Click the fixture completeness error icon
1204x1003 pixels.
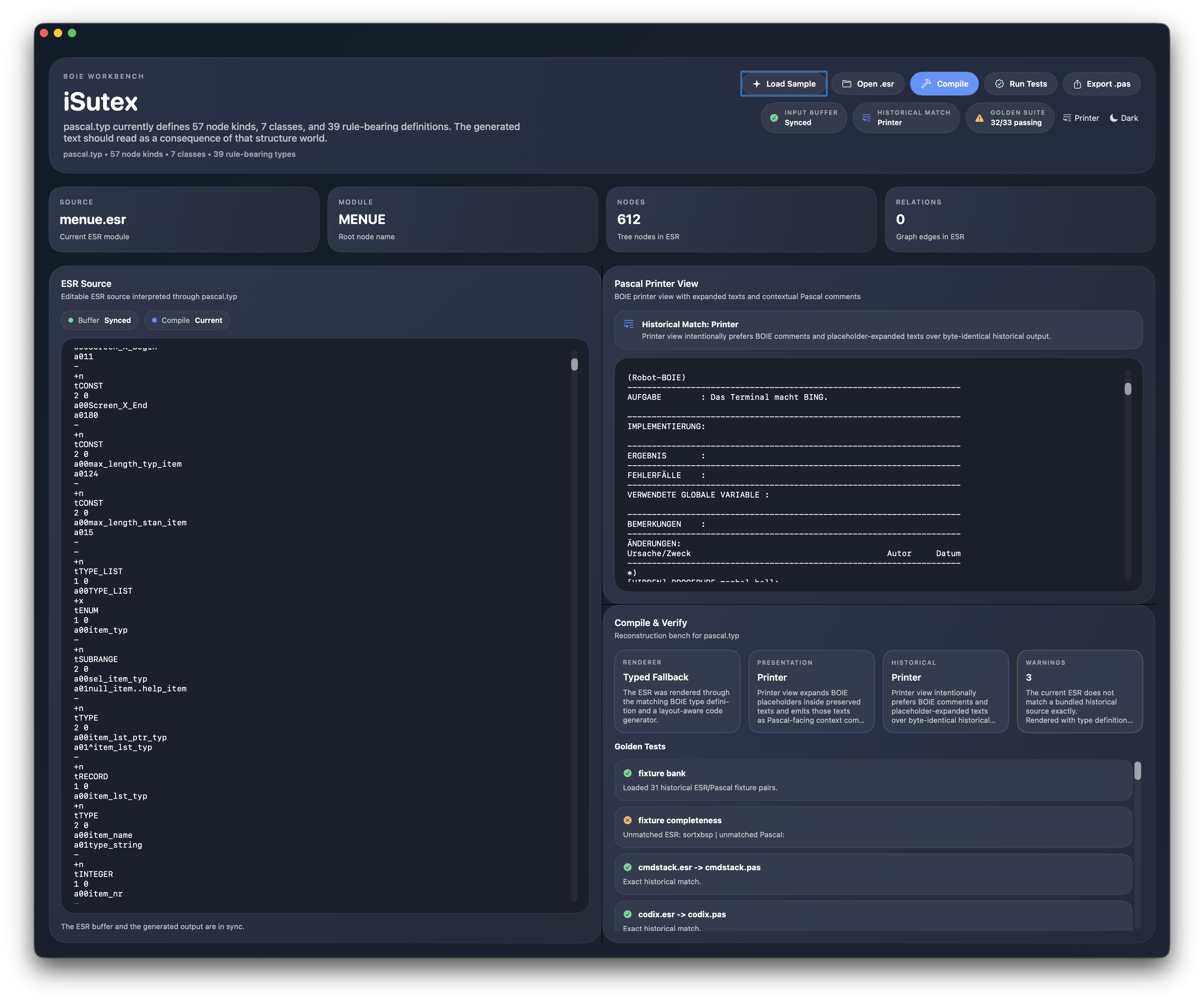click(x=627, y=820)
